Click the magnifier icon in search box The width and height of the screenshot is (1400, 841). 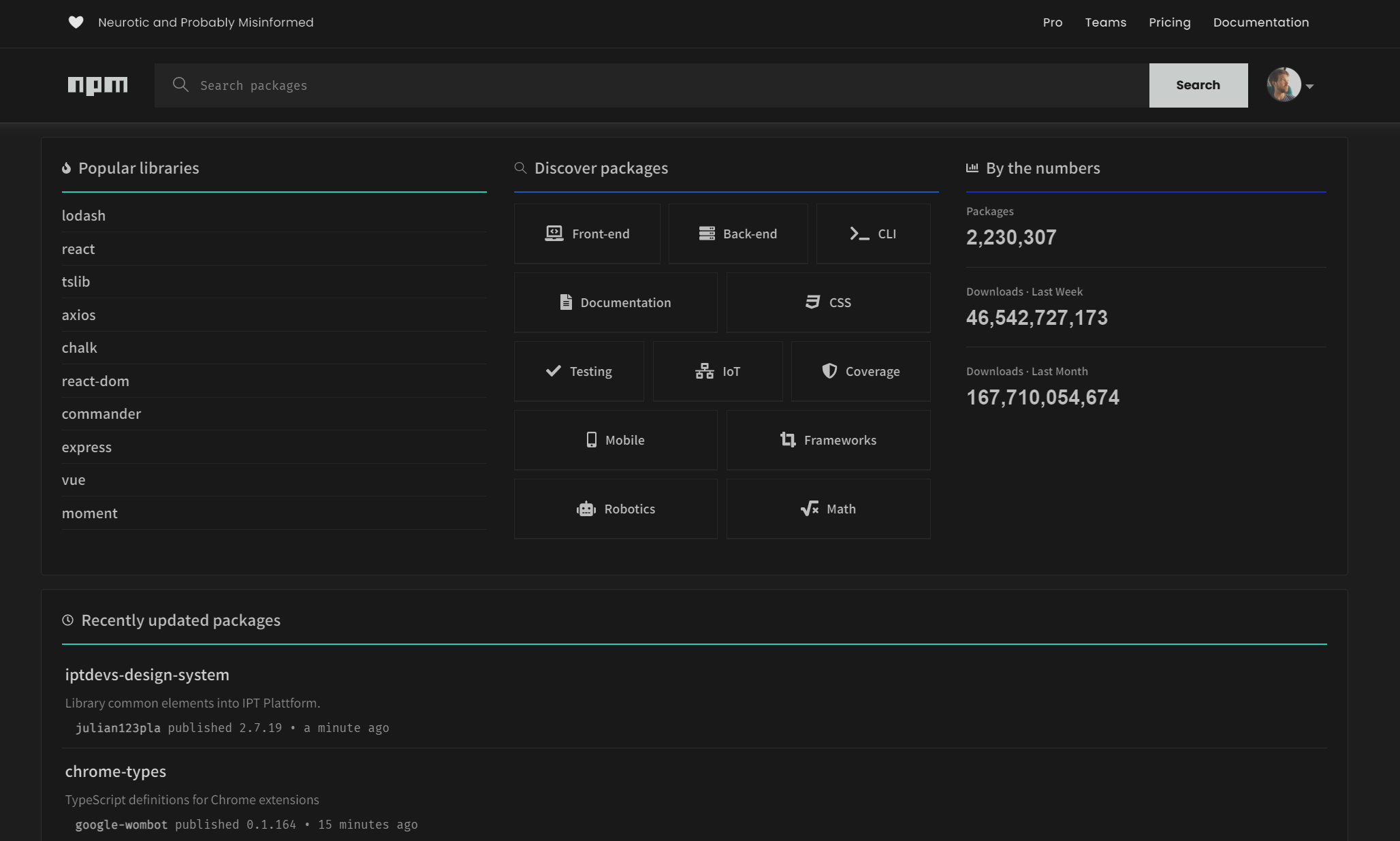[x=180, y=84]
